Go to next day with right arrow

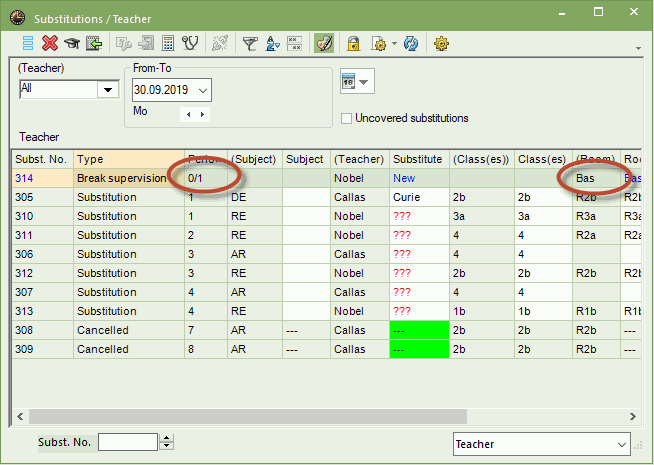tap(203, 115)
